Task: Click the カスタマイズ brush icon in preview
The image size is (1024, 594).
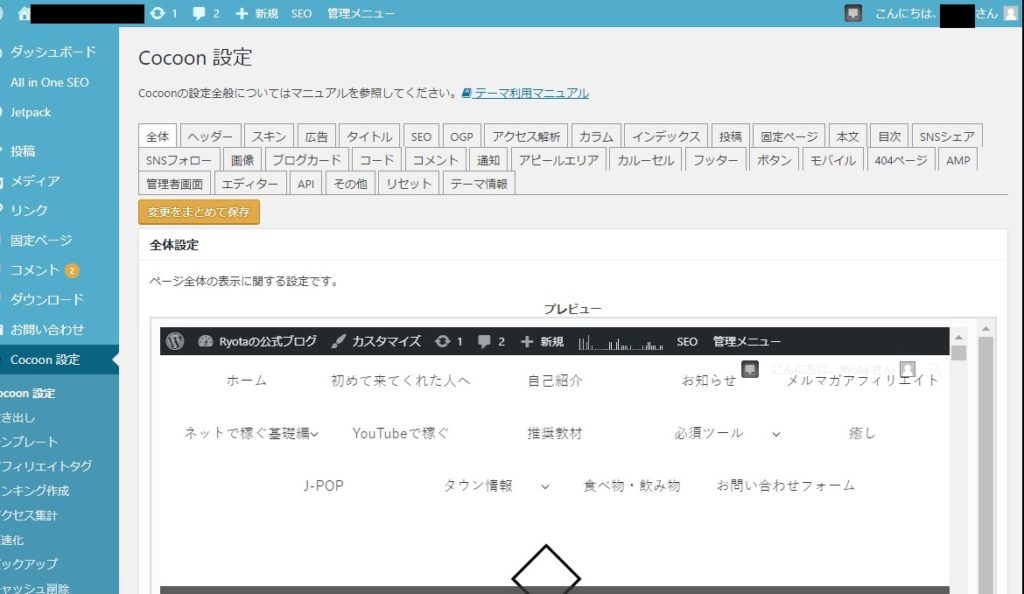Action: coord(338,341)
